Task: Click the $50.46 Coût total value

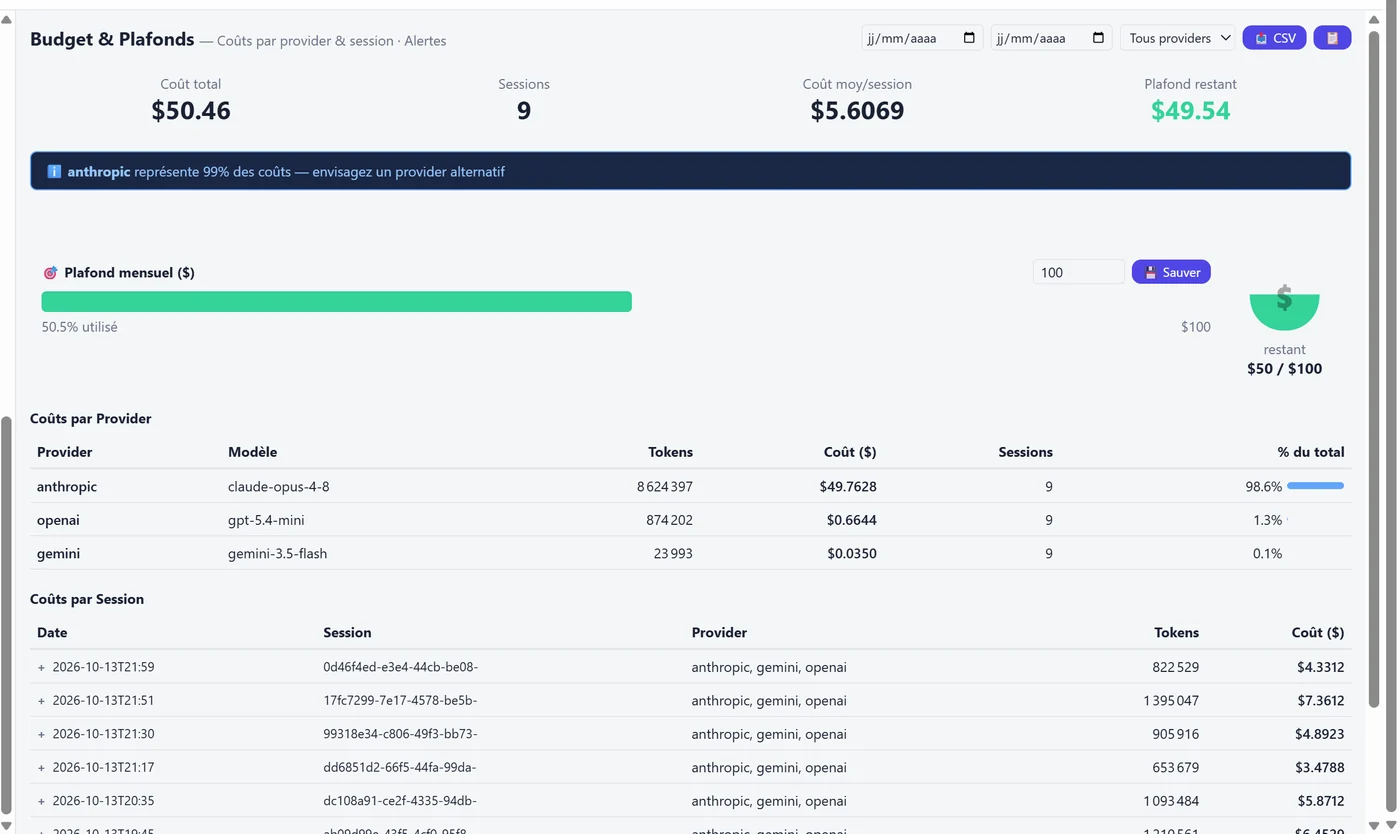Action: coord(191,111)
